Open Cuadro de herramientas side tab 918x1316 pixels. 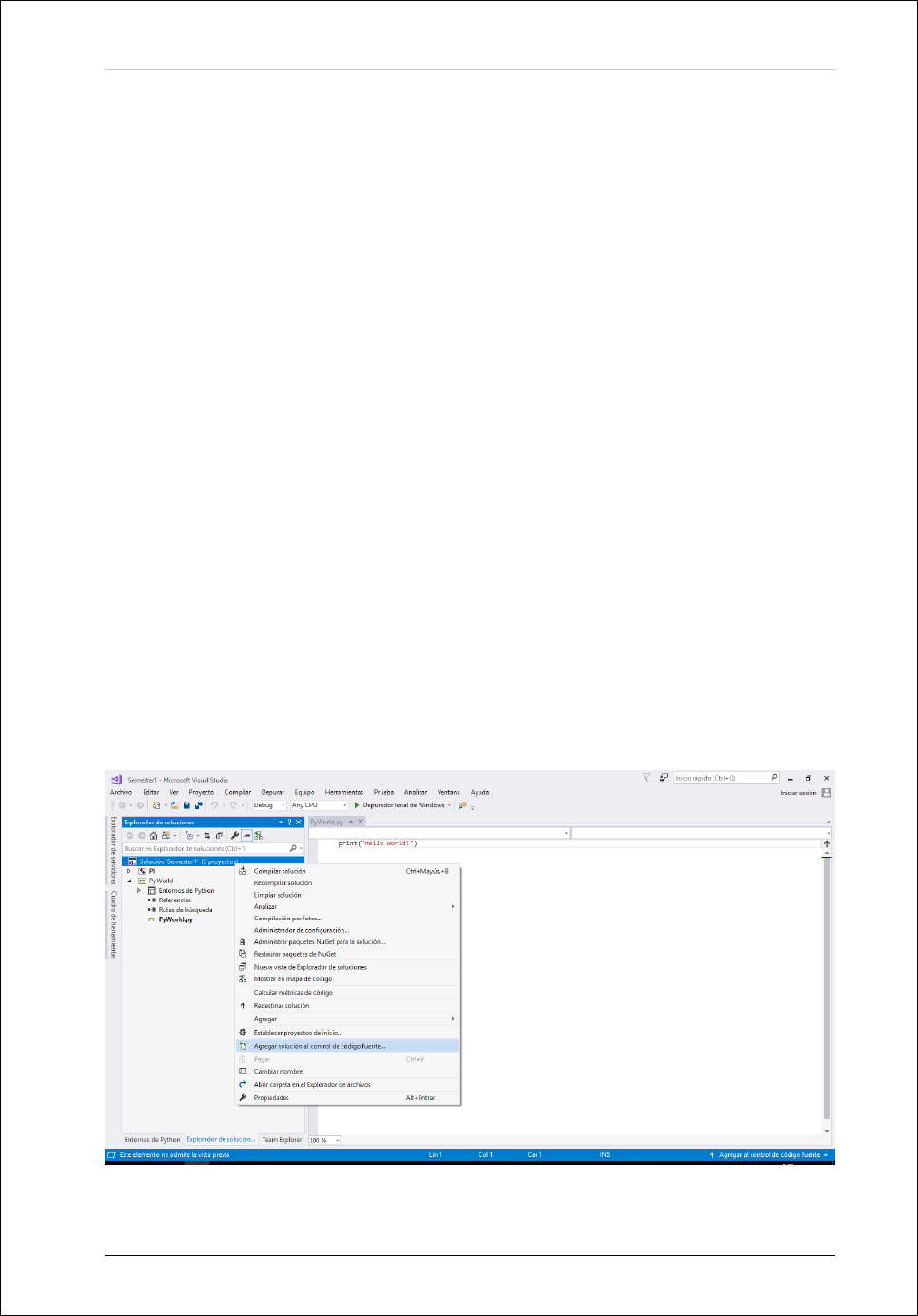click(x=113, y=924)
